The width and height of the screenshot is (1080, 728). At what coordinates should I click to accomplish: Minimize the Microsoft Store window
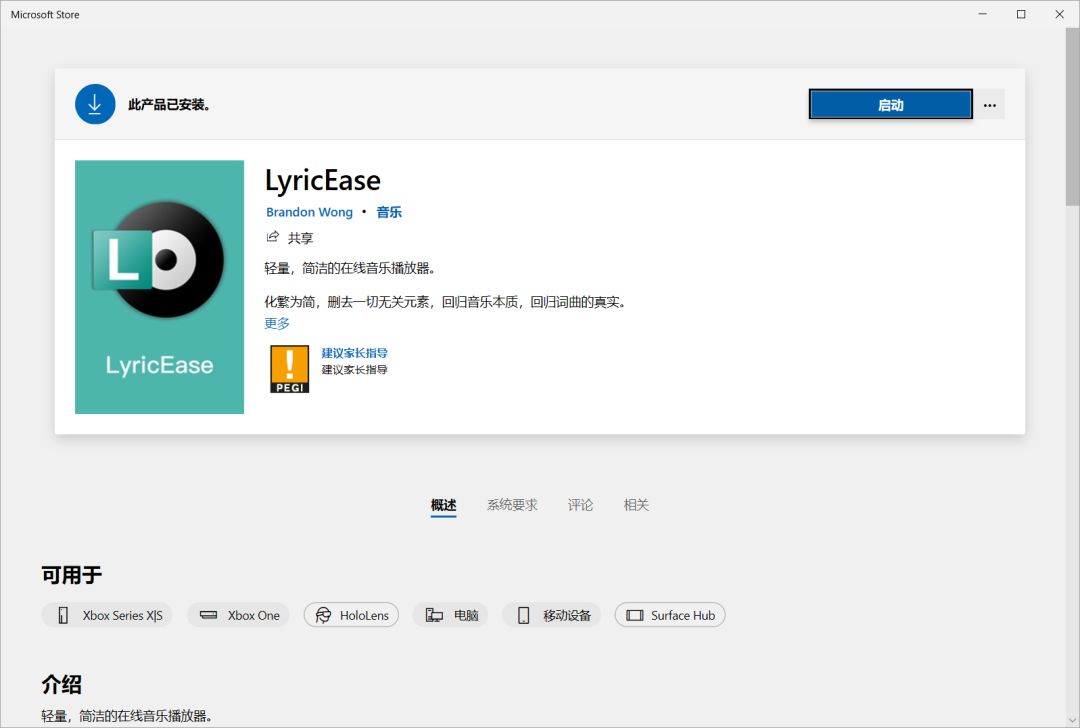click(983, 14)
